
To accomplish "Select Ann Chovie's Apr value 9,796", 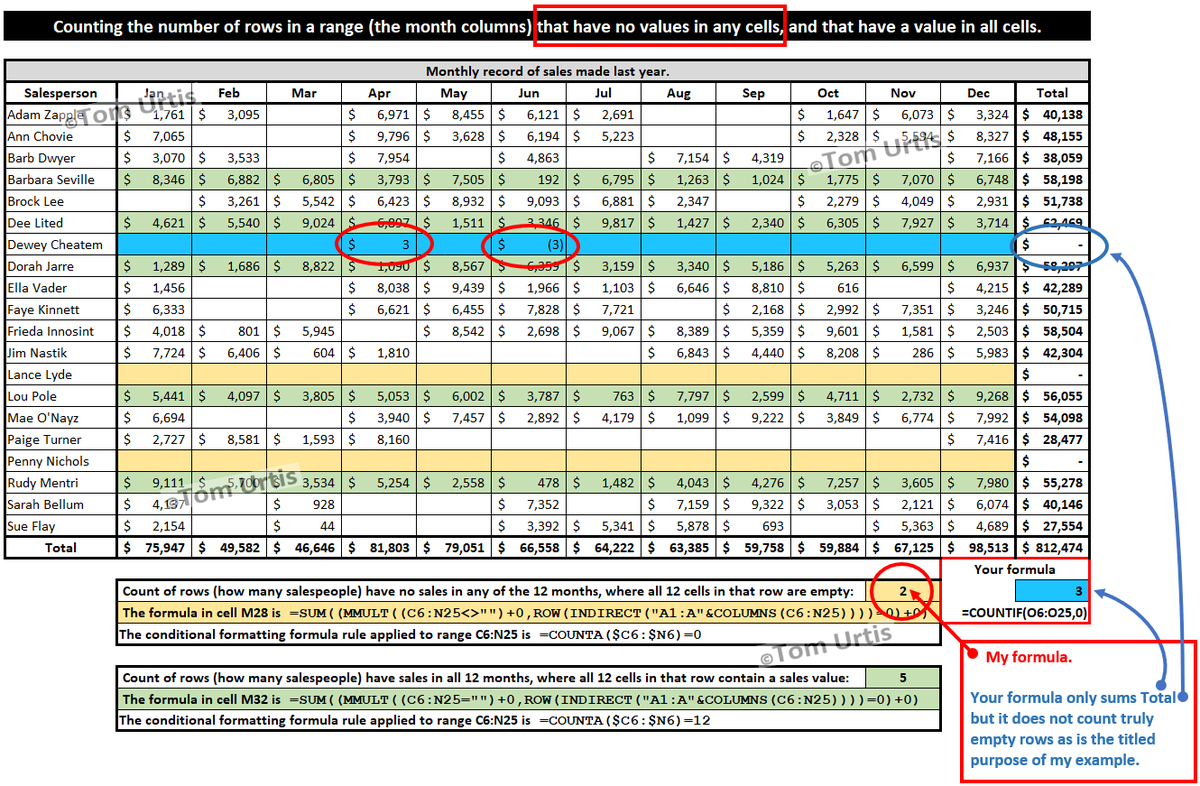I will click(x=380, y=136).
